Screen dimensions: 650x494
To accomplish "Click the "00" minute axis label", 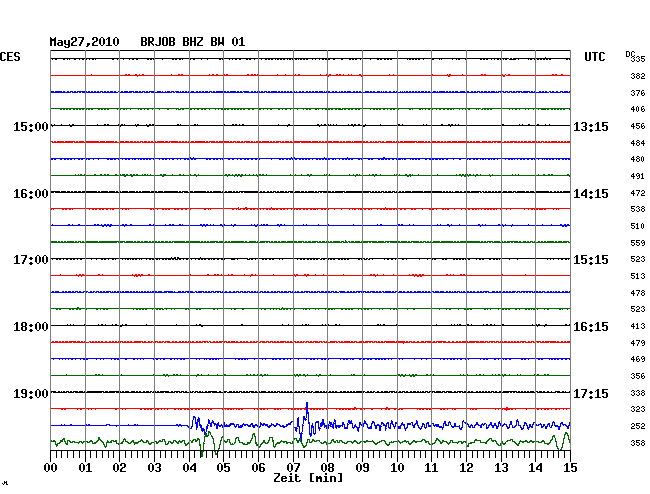I will pos(51,468).
